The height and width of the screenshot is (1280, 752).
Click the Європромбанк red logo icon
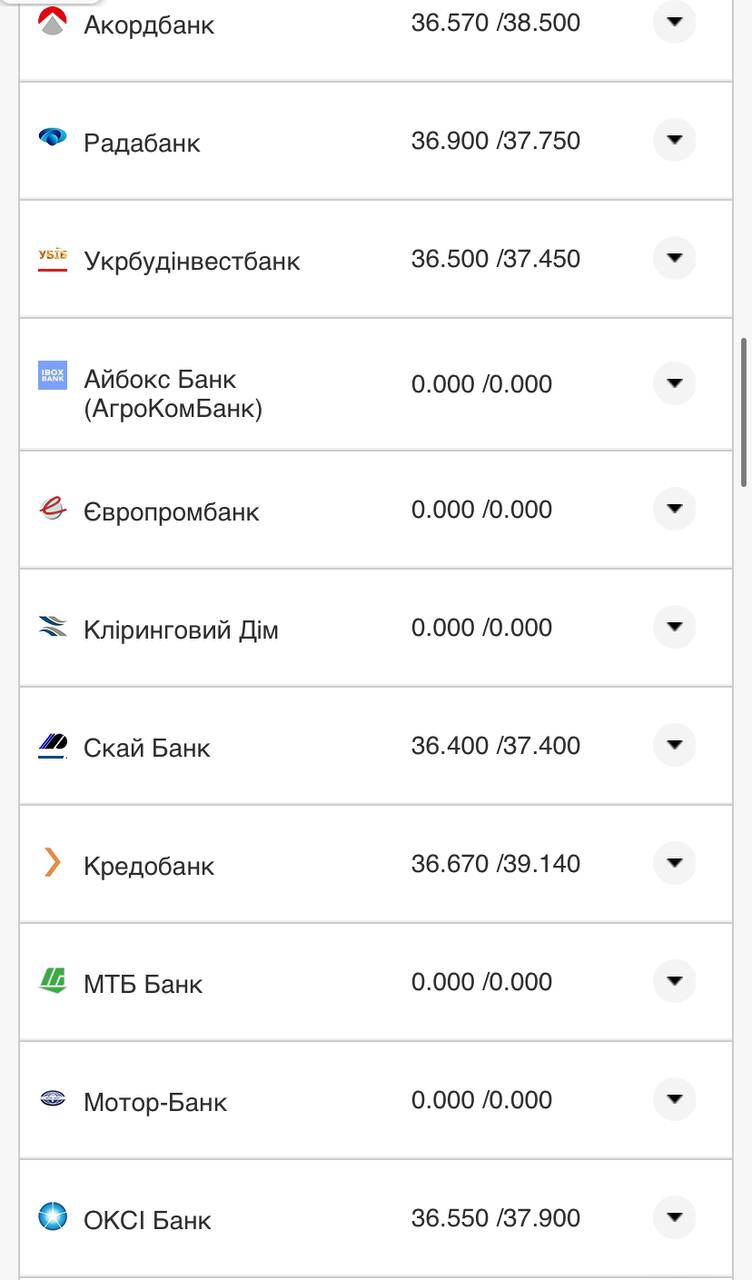click(x=52, y=509)
